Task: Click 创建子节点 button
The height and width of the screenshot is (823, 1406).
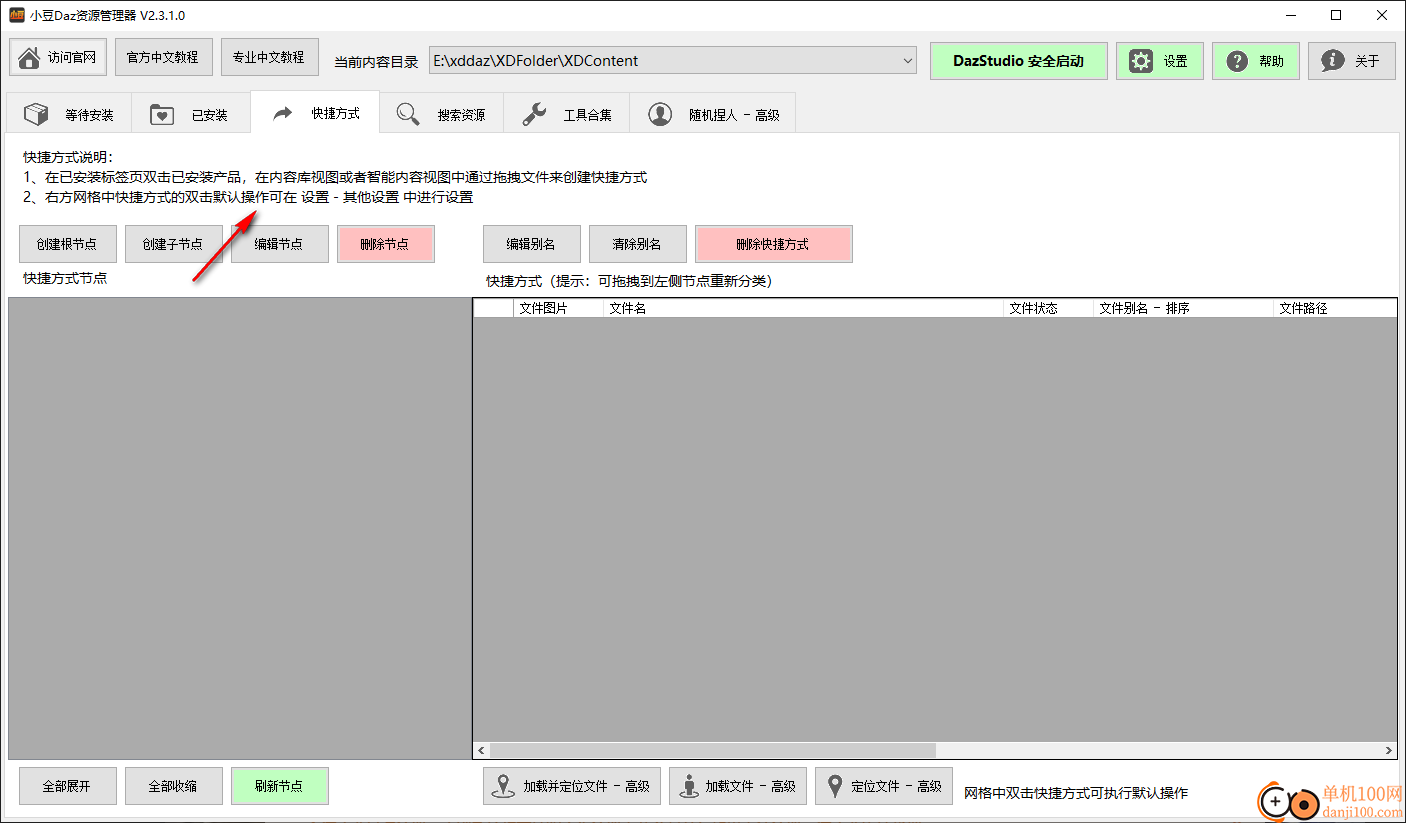Action: [174, 244]
